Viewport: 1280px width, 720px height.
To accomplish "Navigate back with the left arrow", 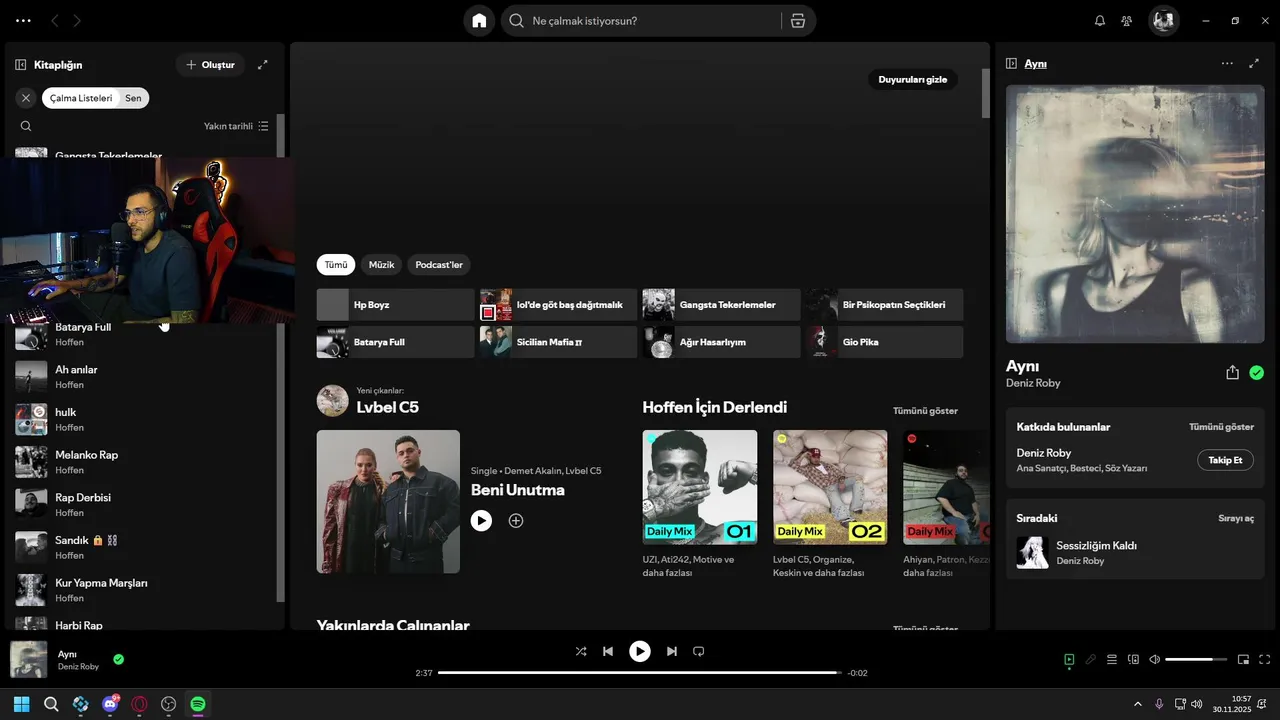I will (54, 21).
